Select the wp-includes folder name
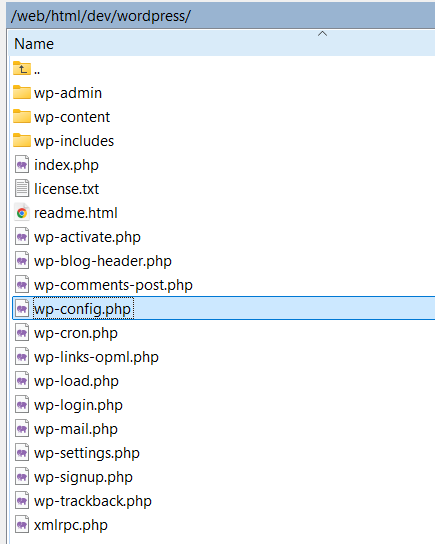 point(74,141)
